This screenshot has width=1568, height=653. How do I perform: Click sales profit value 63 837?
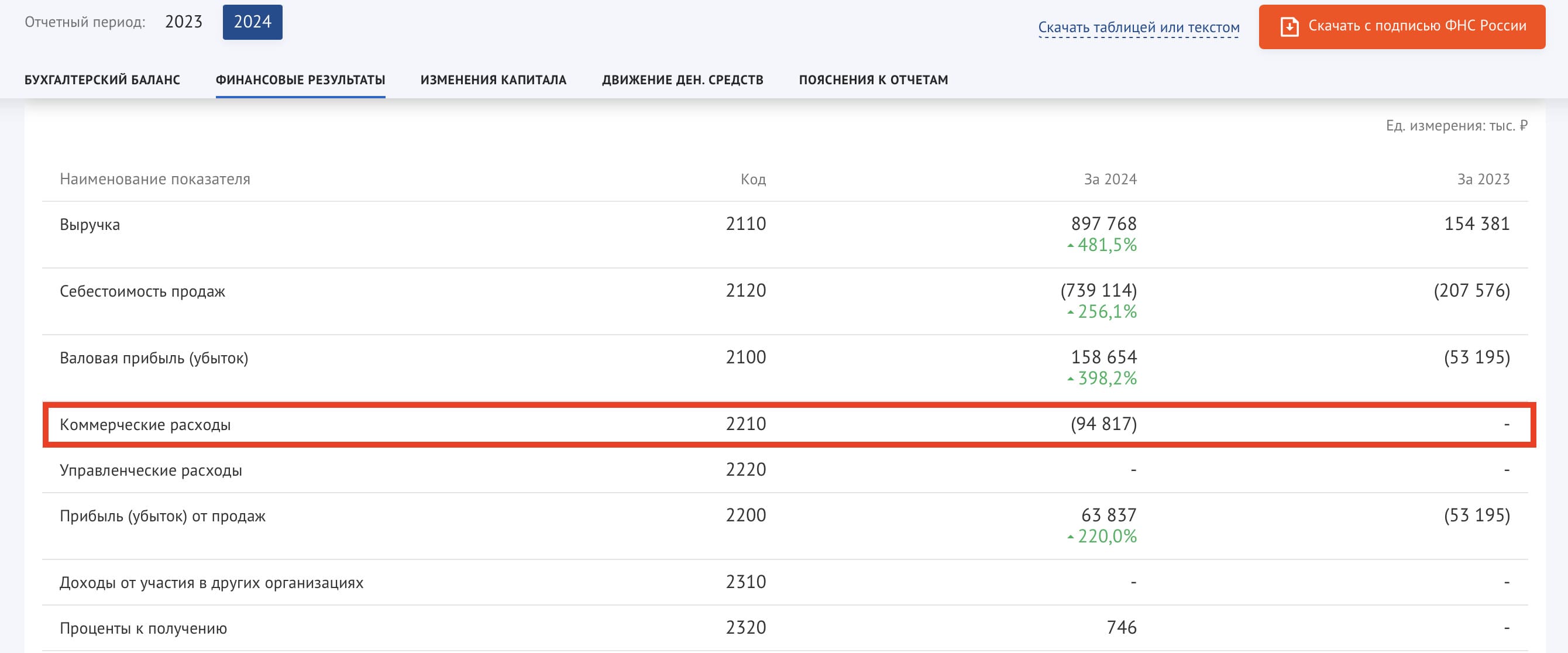point(1109,515)
